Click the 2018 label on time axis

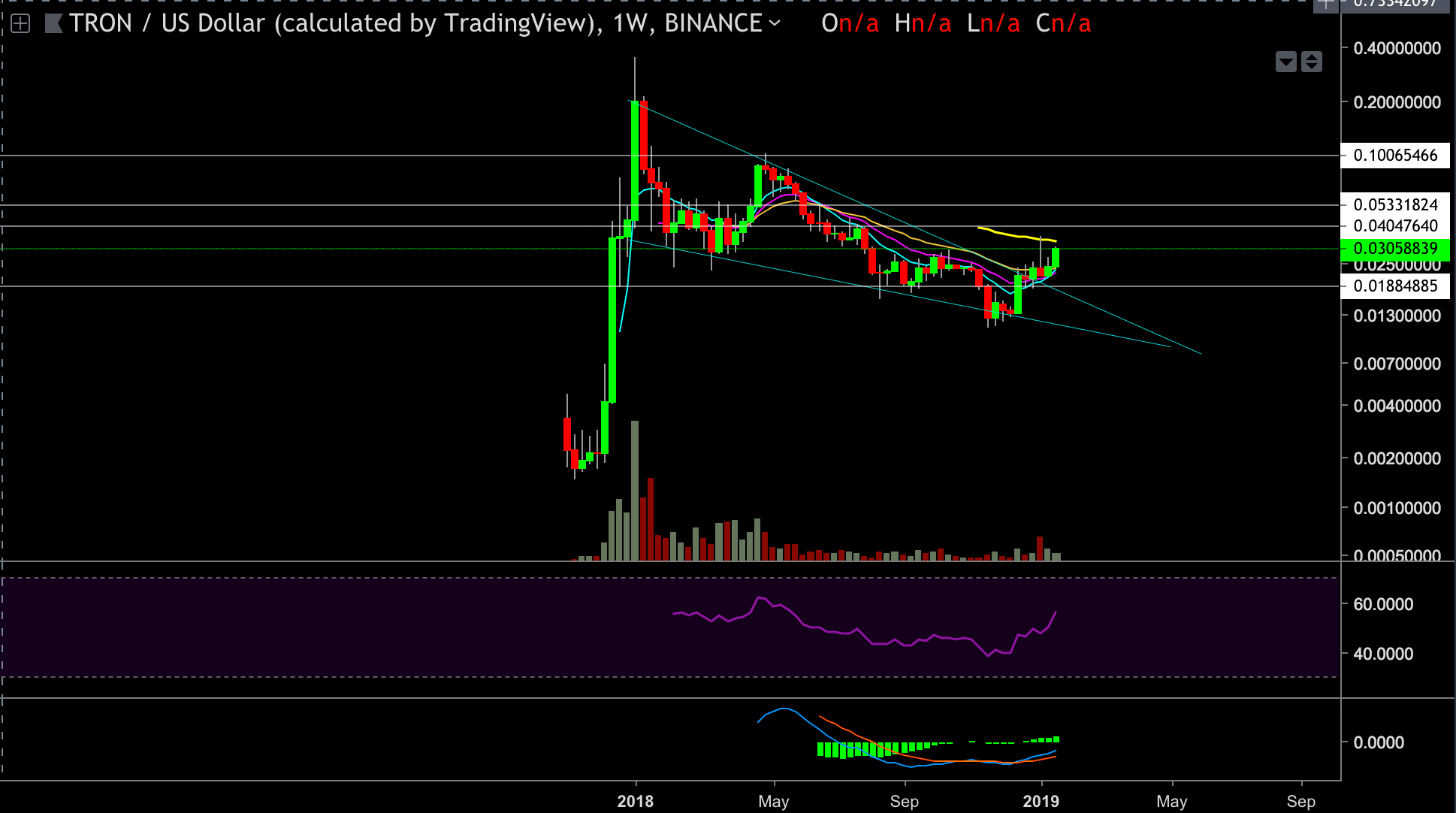636,801
